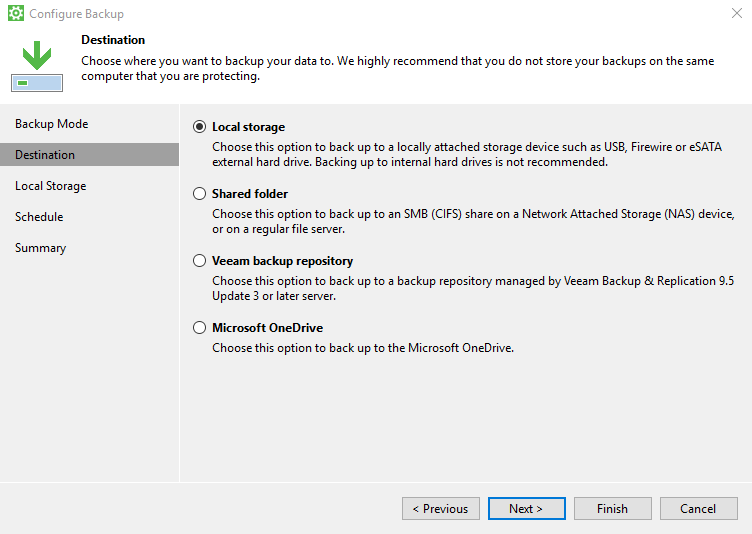This screenshot has width=752, height=534.
Task: Pick the Microsoft OneDrive radio button
Action: pos(200,328)
